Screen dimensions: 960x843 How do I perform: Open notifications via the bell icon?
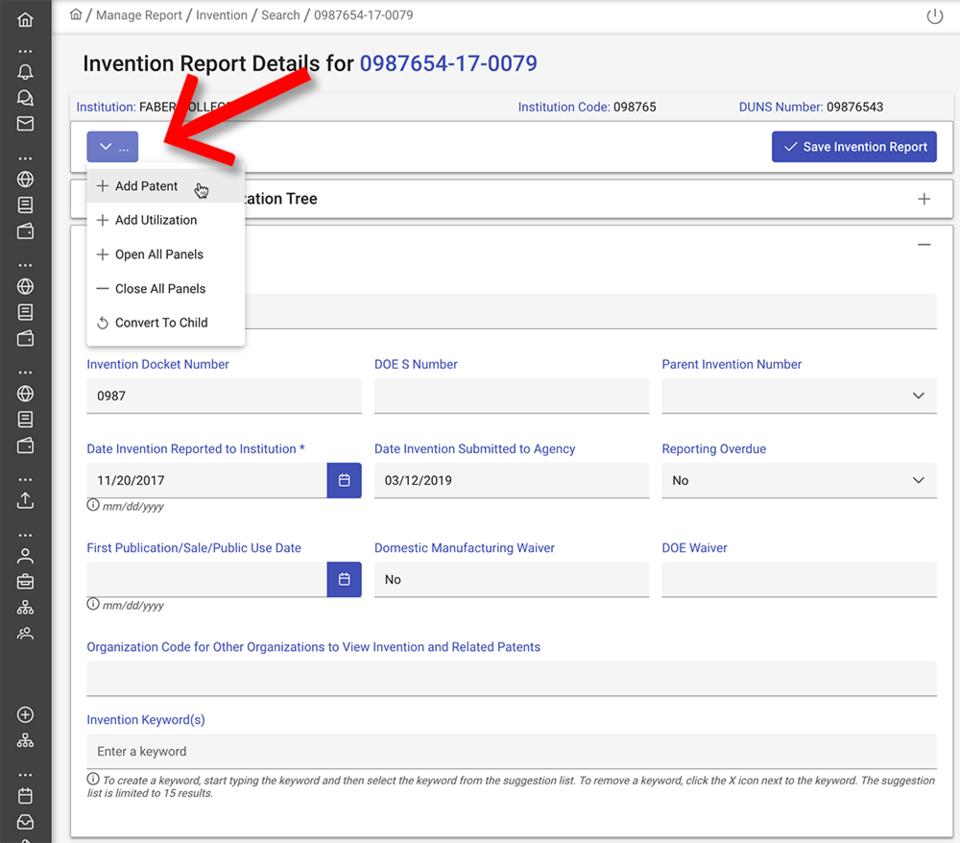pyautogui.click(x=25, y=71)
